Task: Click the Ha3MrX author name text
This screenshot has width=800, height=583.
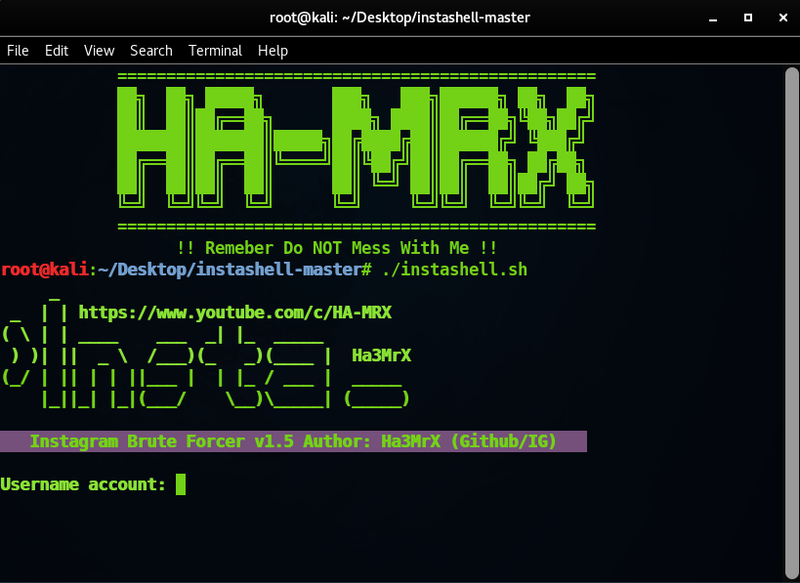Action: pos(381,355)
